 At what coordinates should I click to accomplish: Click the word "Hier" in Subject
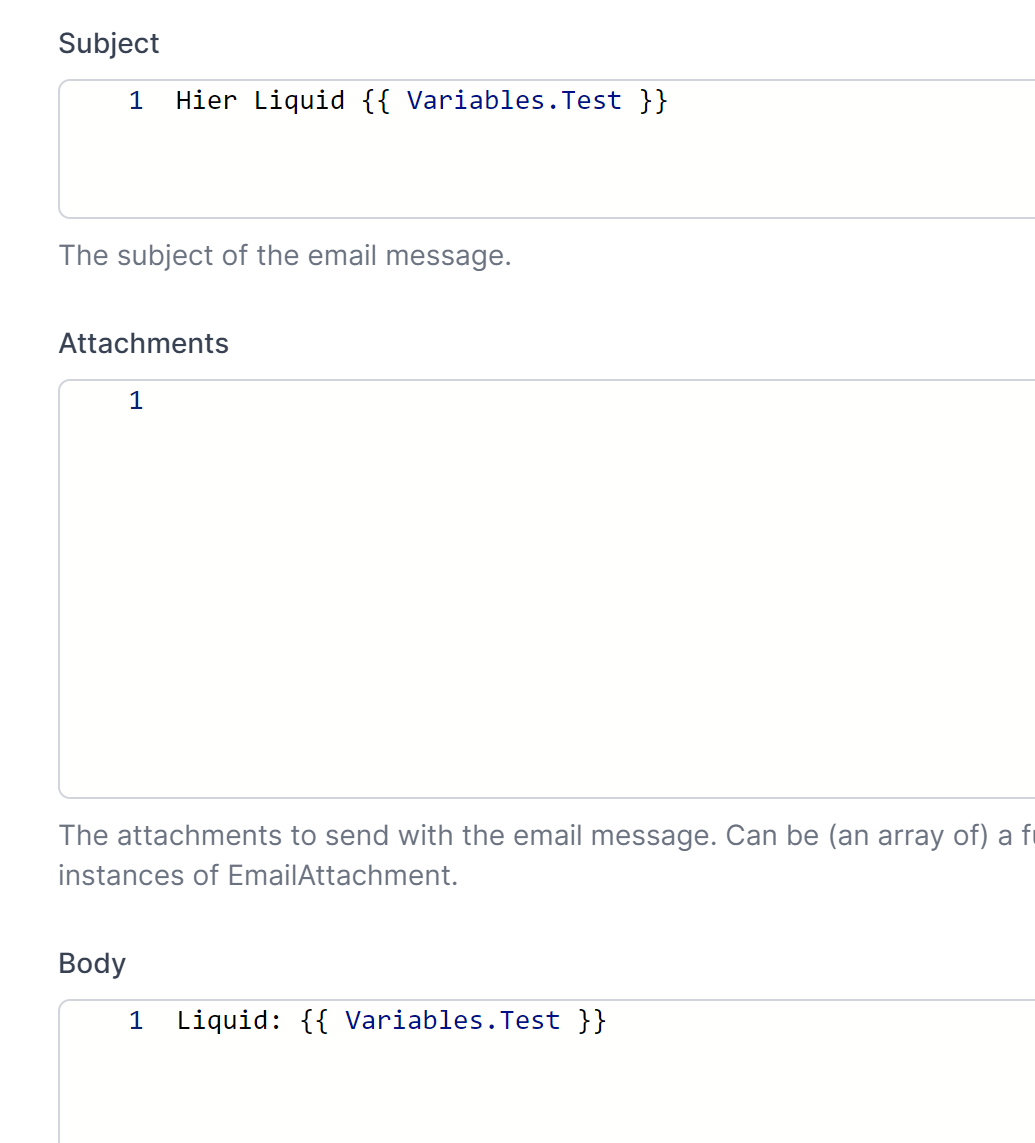[206, 101]
